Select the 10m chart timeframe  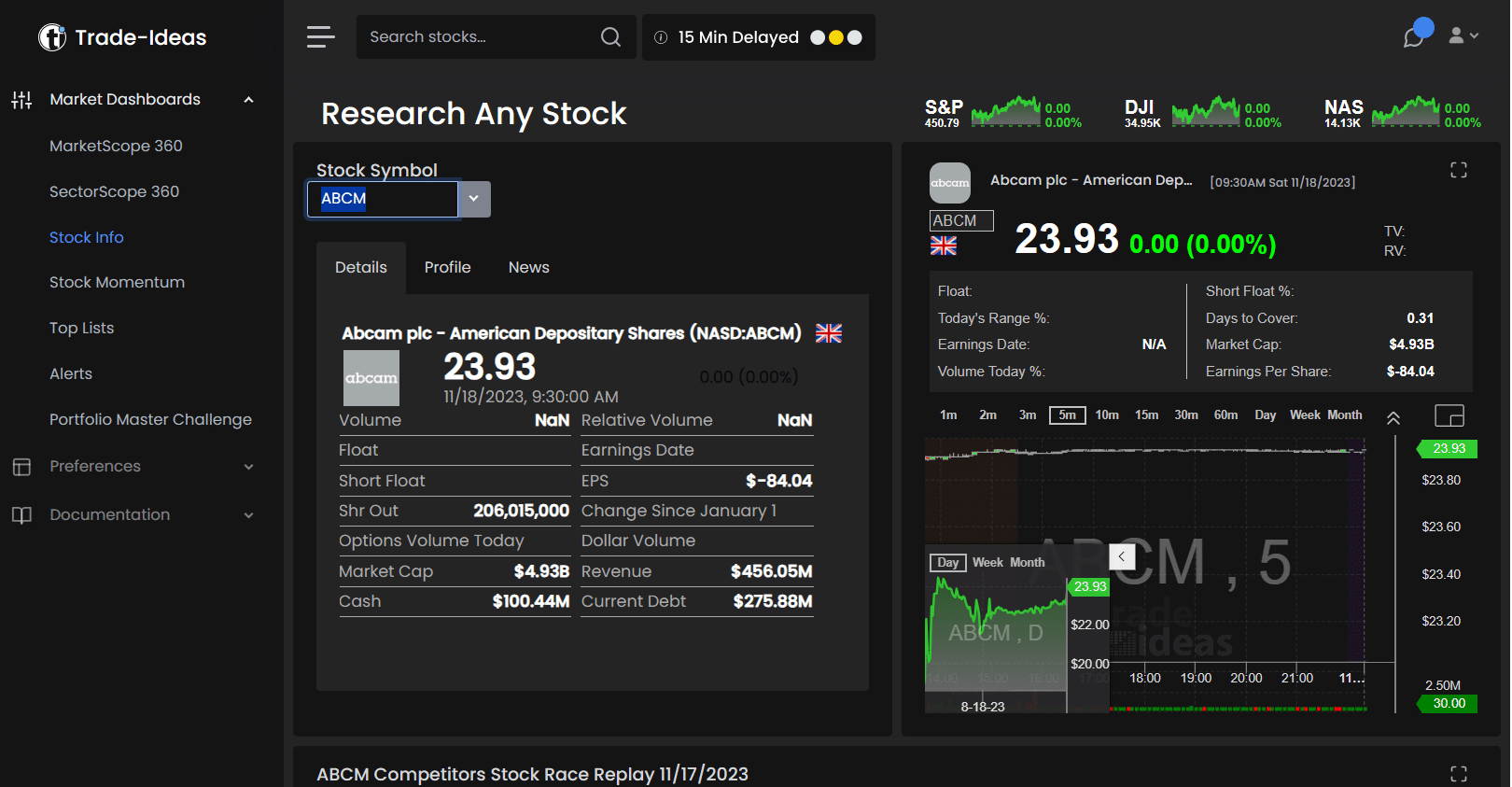point(1107,415)
